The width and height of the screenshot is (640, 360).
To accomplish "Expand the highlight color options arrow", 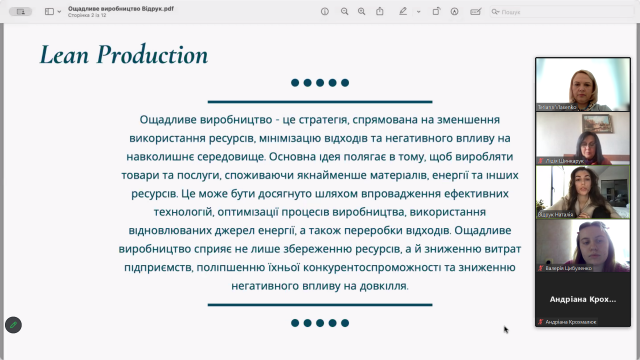I will pyautogui.click(x=418, y=12).
